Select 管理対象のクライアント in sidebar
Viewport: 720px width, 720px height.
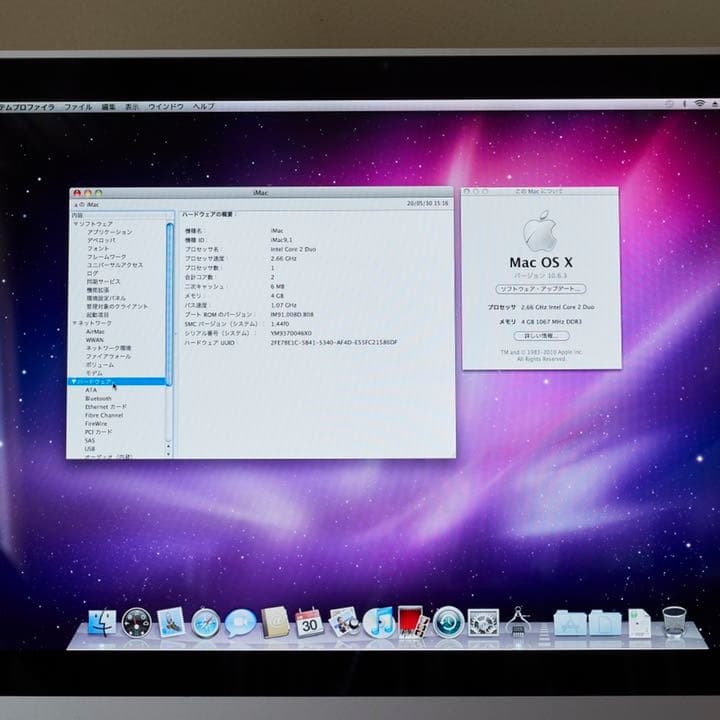117,306
